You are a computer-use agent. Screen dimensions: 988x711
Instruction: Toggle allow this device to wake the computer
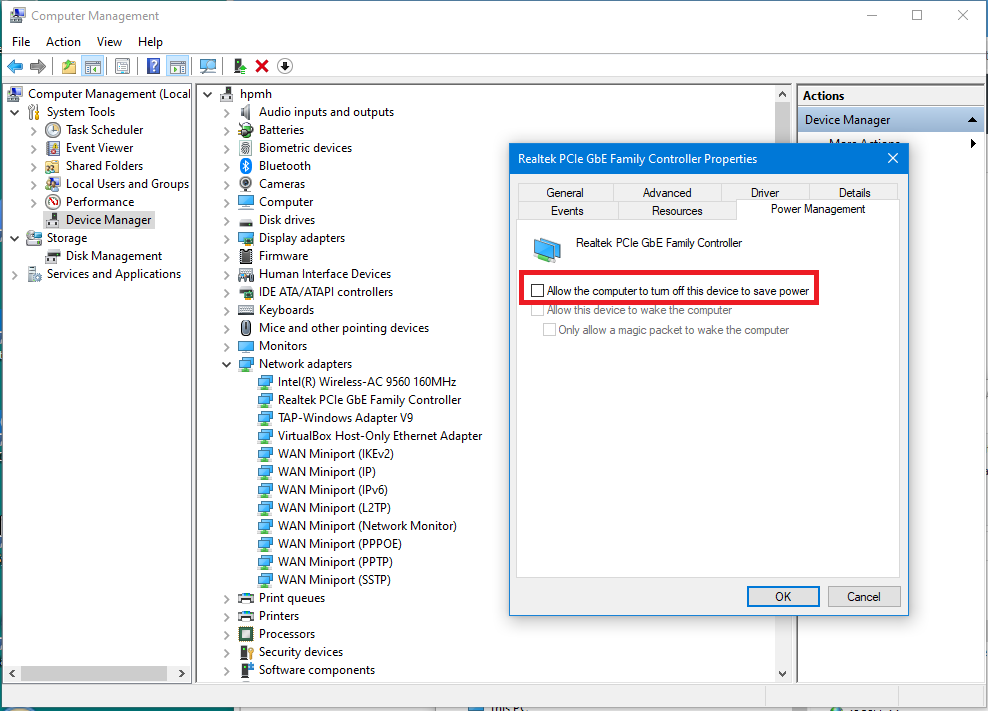tap(537, 310)
